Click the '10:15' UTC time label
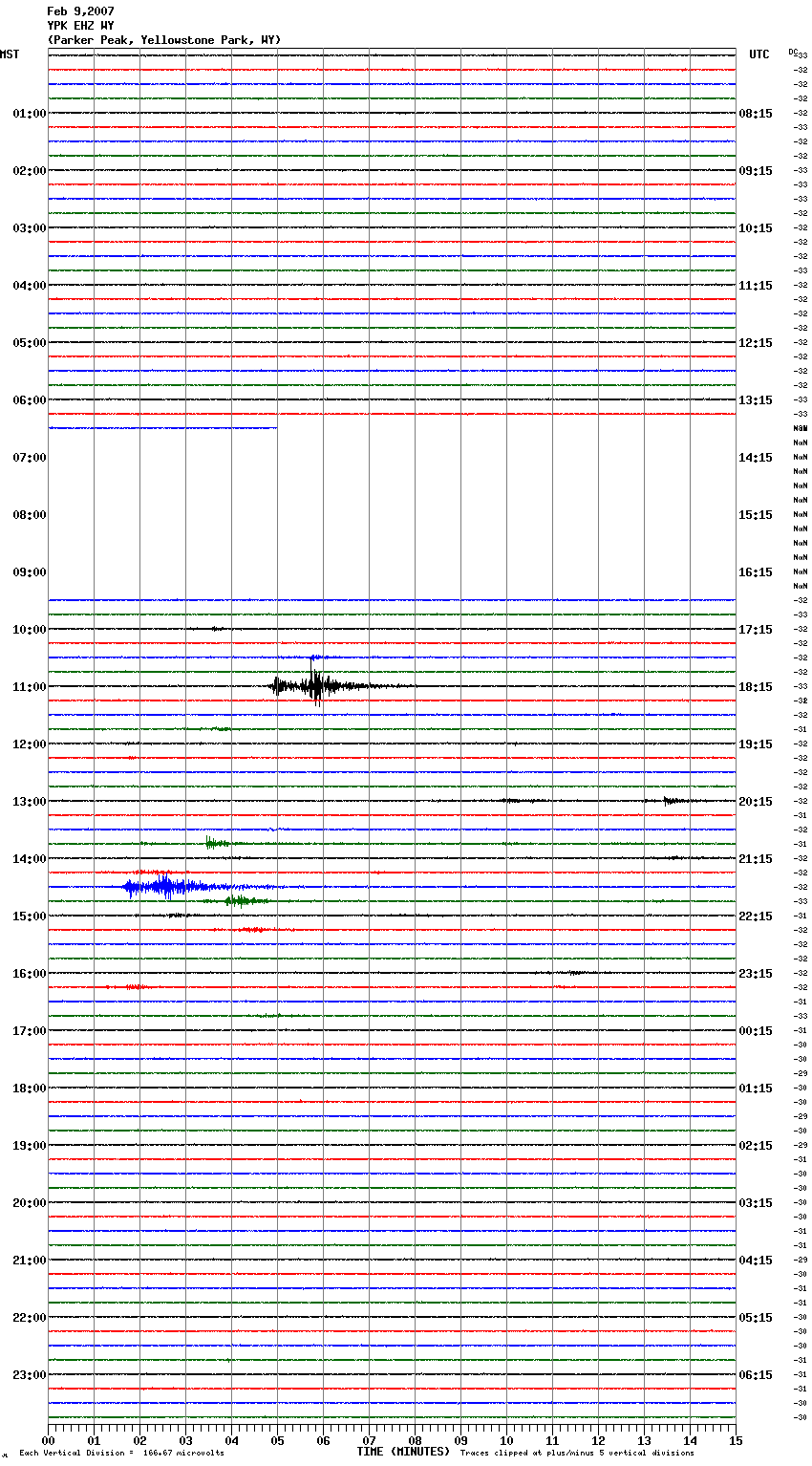812x1466 pixels. click(x=756, y=228)
